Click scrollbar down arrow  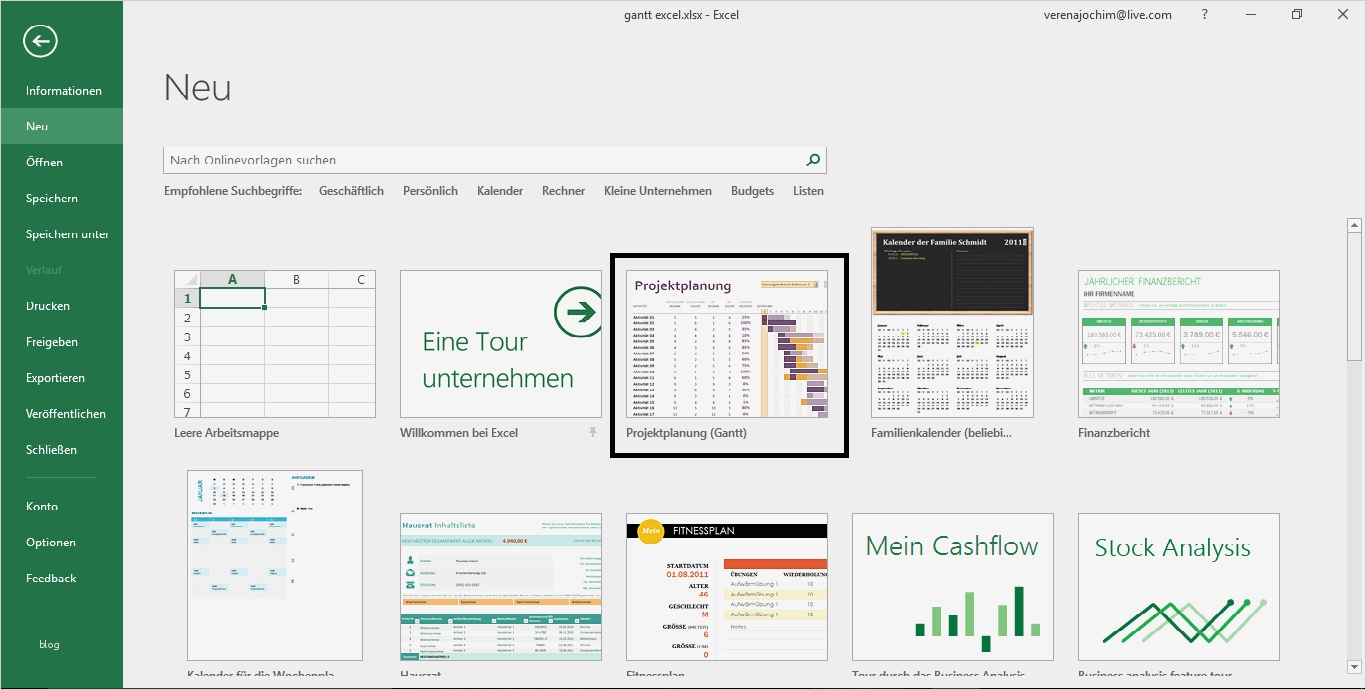(1355, 665)
